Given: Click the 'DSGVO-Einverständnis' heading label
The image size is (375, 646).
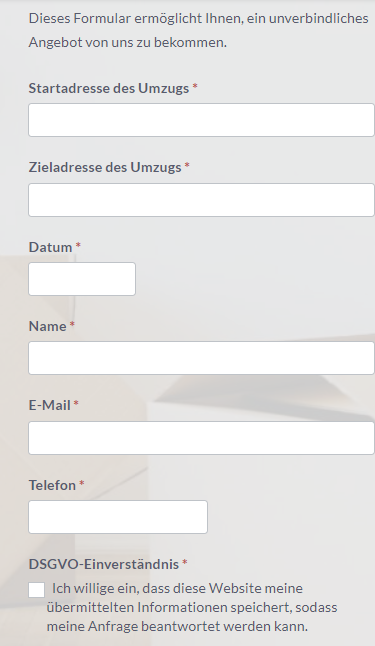Looking at the screenshot, I should 104,564.
